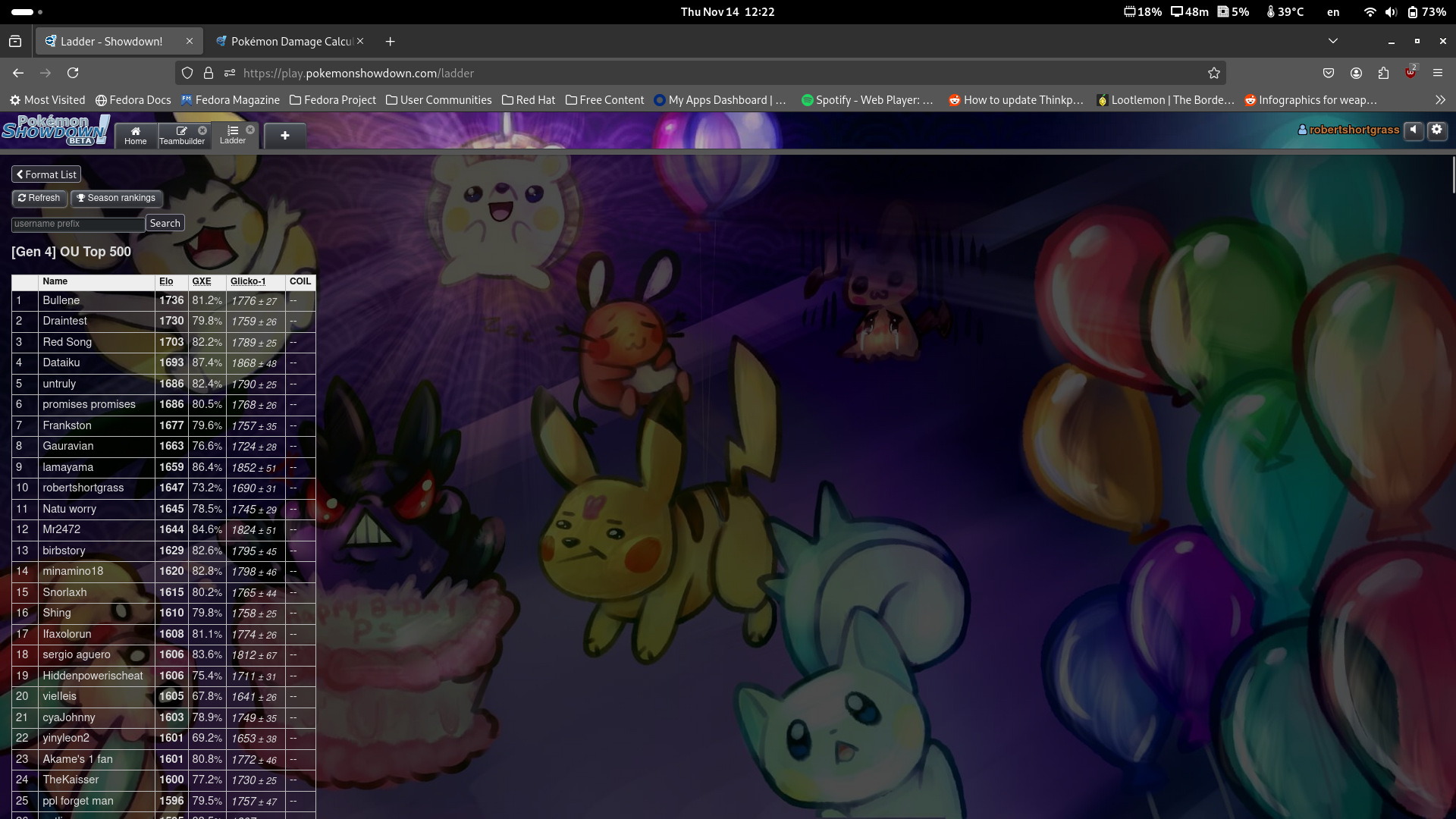1456x819 pixels.
Task: Open a new Showdown room with the plus button
Action: pyautogui.click(x=285, y=135)
